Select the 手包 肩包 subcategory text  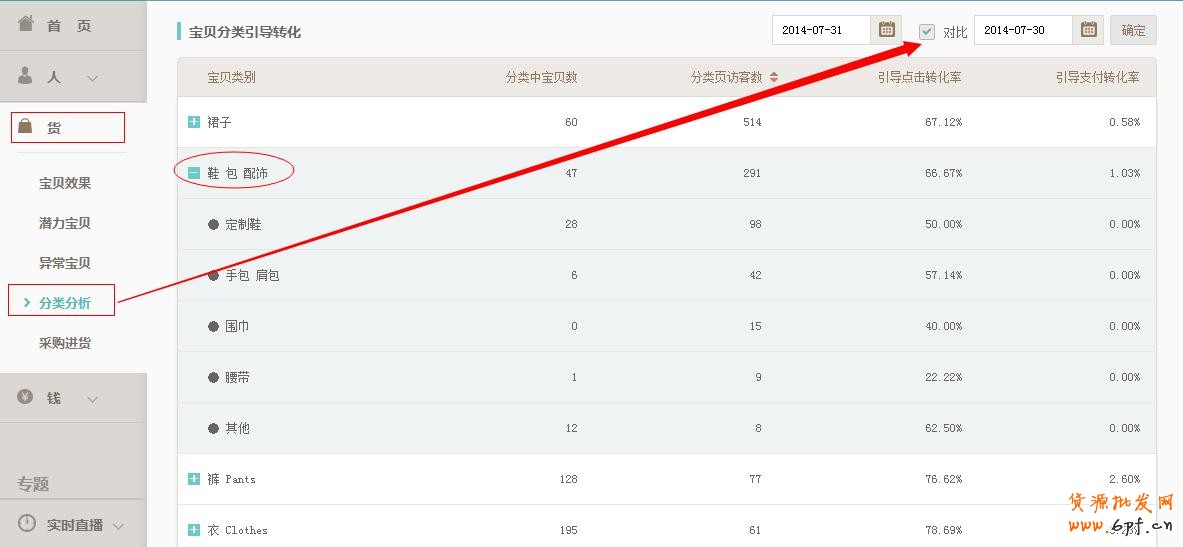point(253,275)
